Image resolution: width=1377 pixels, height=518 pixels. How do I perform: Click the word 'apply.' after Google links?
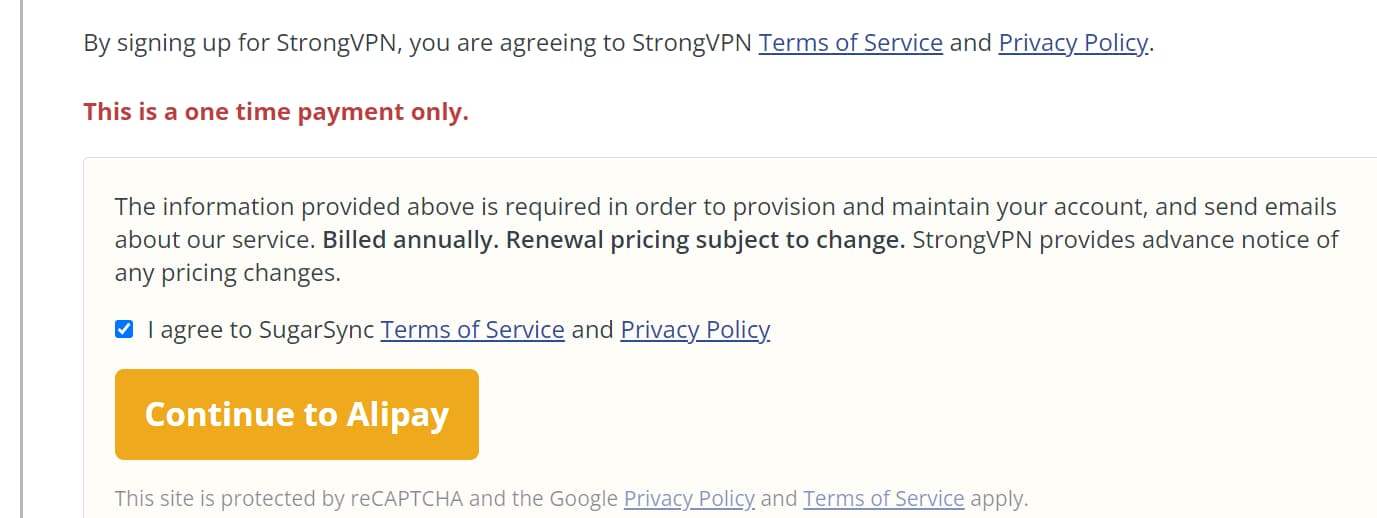point(999,498)
